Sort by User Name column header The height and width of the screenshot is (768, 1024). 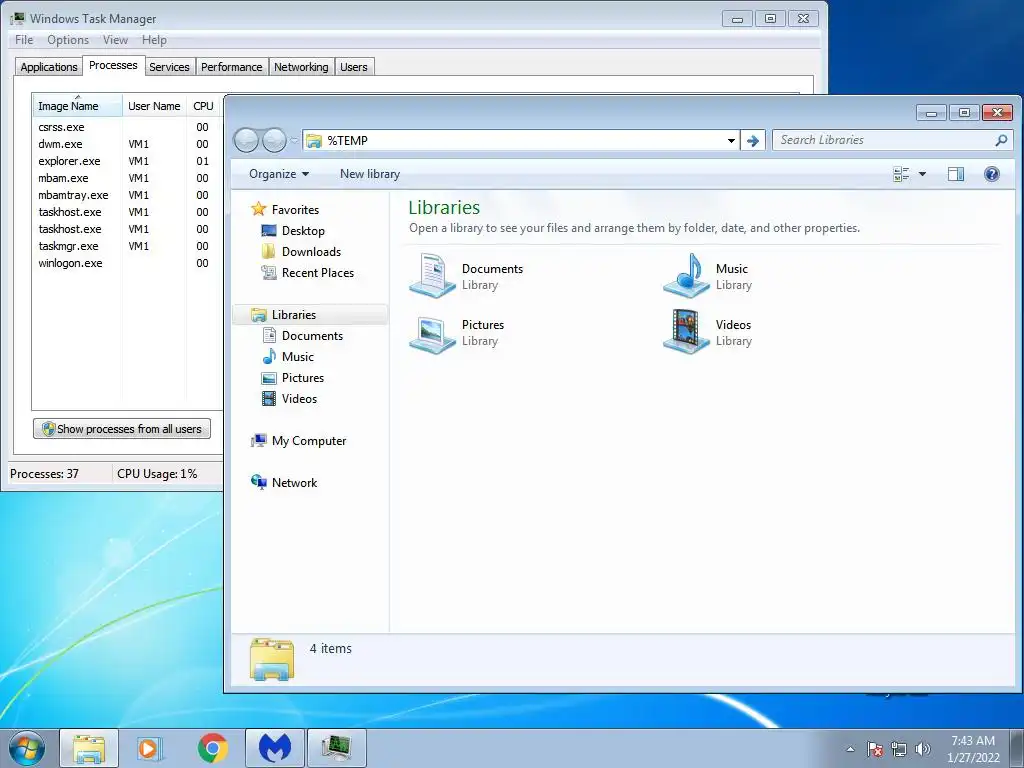[x=154, y=106]
